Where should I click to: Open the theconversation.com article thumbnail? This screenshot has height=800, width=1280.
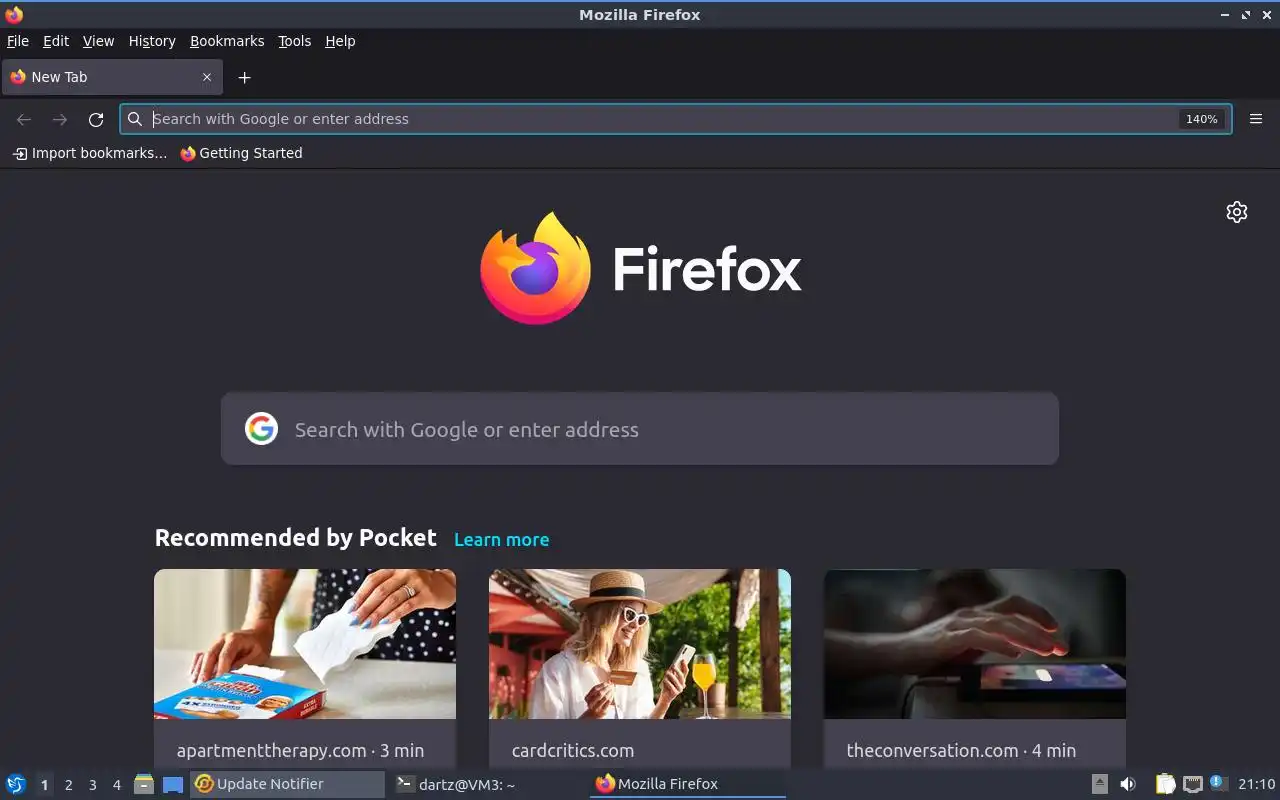975,644
